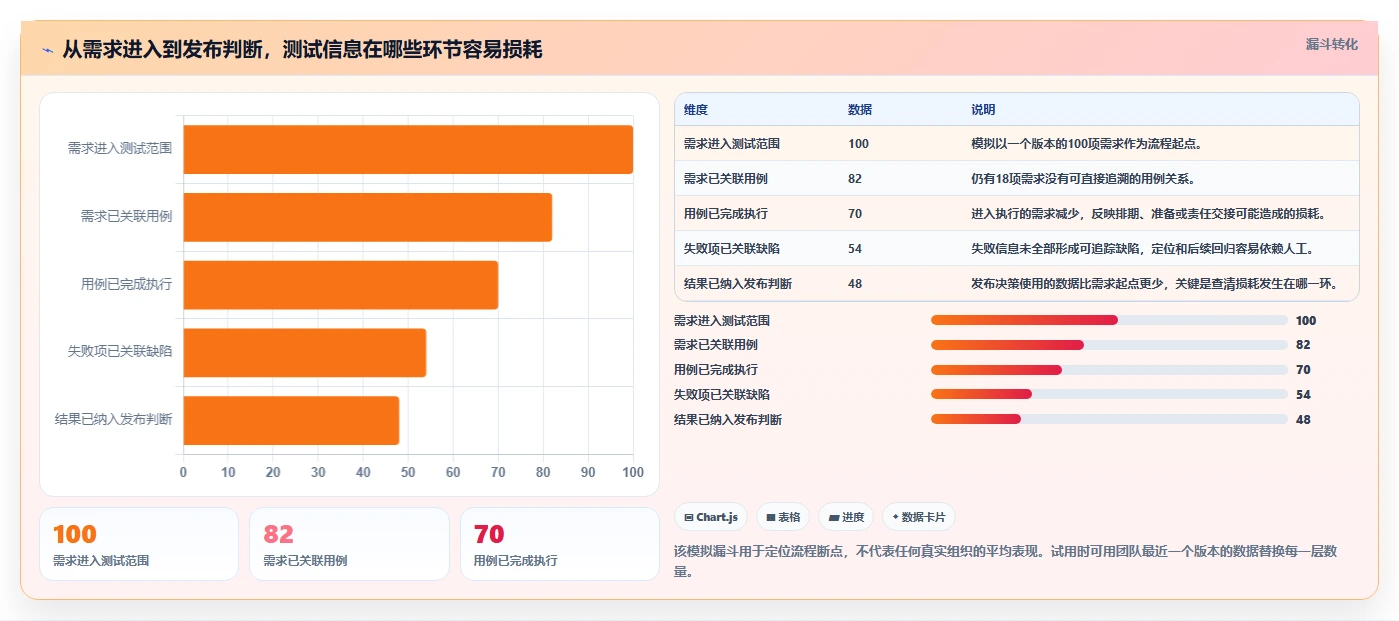
Task: Click progress list label 失败项已关联缺陷
Action: [x=722, y=395]
